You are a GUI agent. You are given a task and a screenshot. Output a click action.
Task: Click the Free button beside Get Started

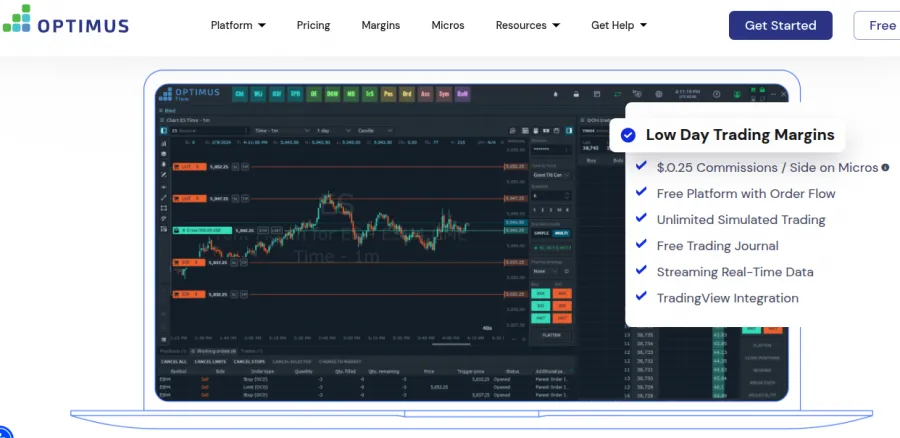[x=878, y=25]
